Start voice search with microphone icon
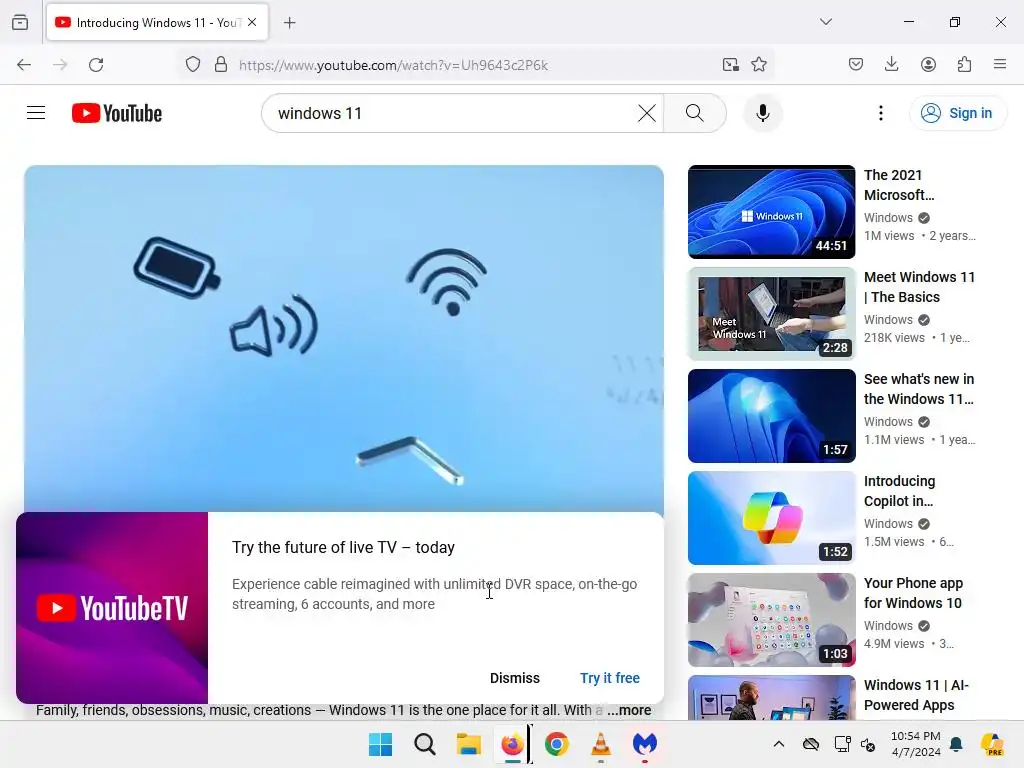 click(x=762, y=113)
